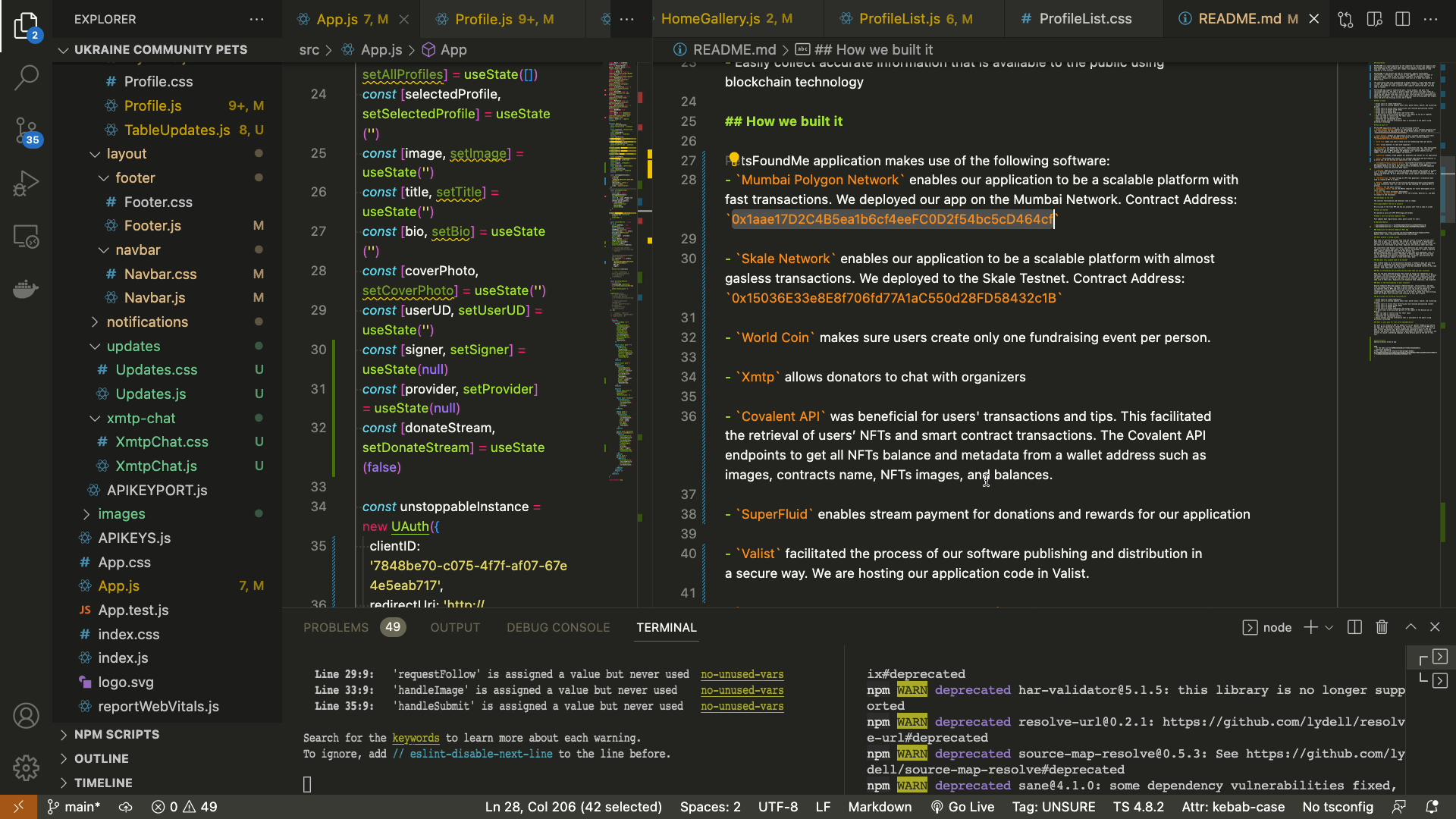Click main* branch in status bar
This screenshot has width=1456, height=819.
click(74, 807)
